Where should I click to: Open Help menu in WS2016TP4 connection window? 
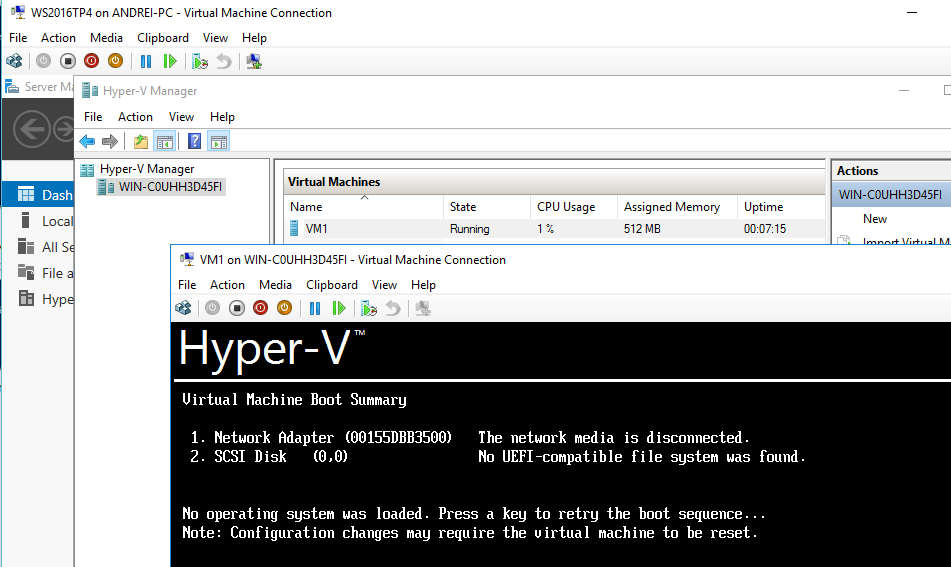click(x=254, y=38)
